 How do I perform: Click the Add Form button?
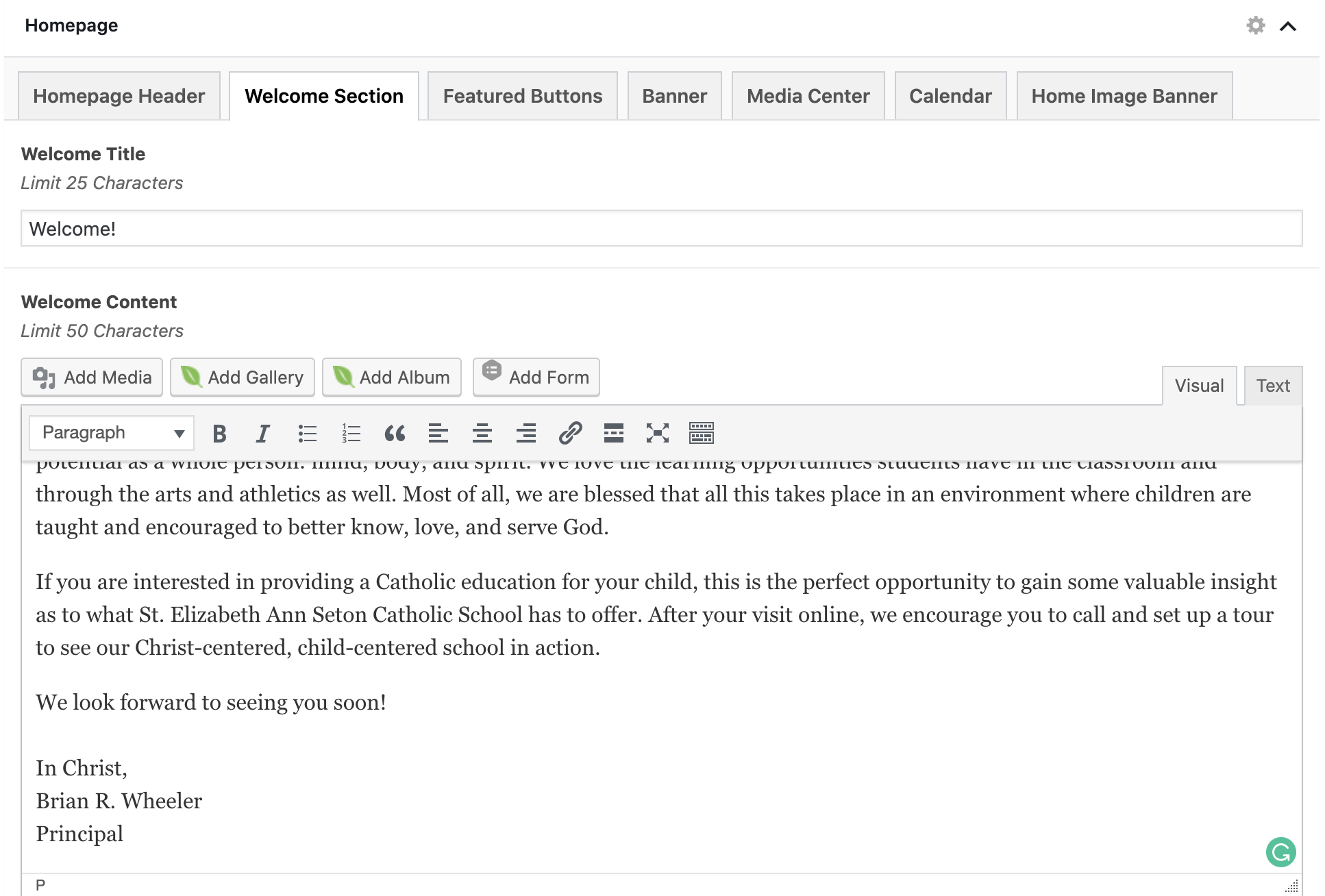[536, 377]
